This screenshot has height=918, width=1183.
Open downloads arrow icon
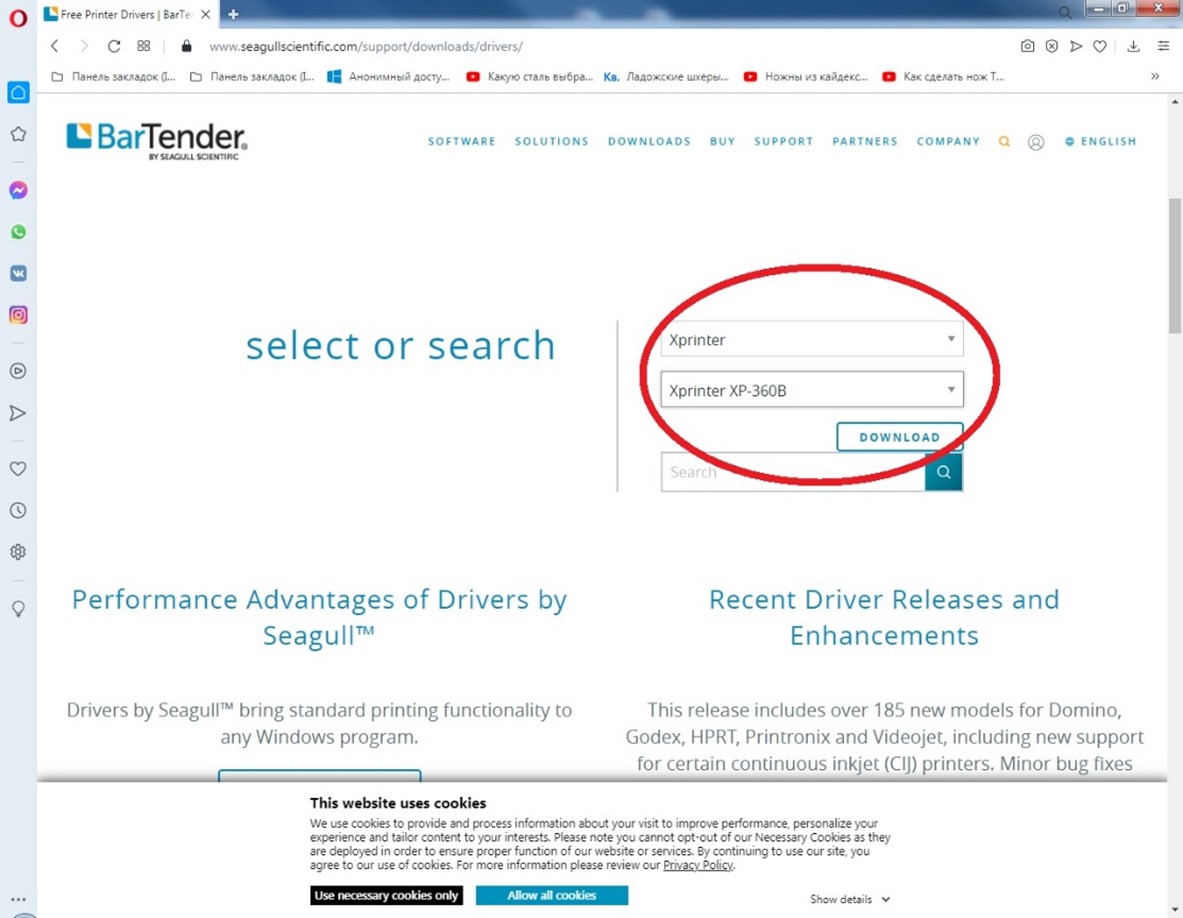(x=1133, y=46)
